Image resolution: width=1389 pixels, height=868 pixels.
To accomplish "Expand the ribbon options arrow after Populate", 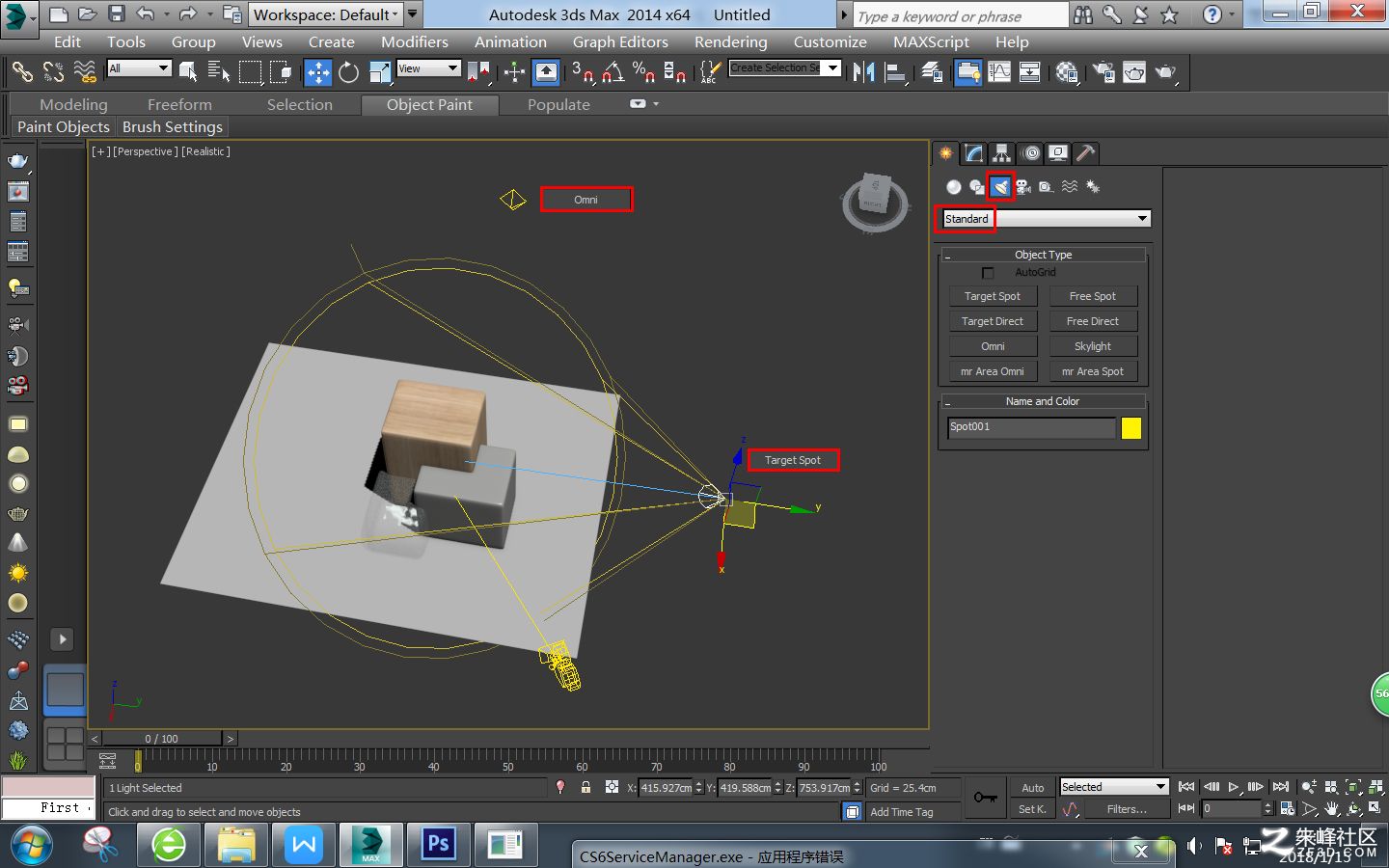I will pos(656,104).
